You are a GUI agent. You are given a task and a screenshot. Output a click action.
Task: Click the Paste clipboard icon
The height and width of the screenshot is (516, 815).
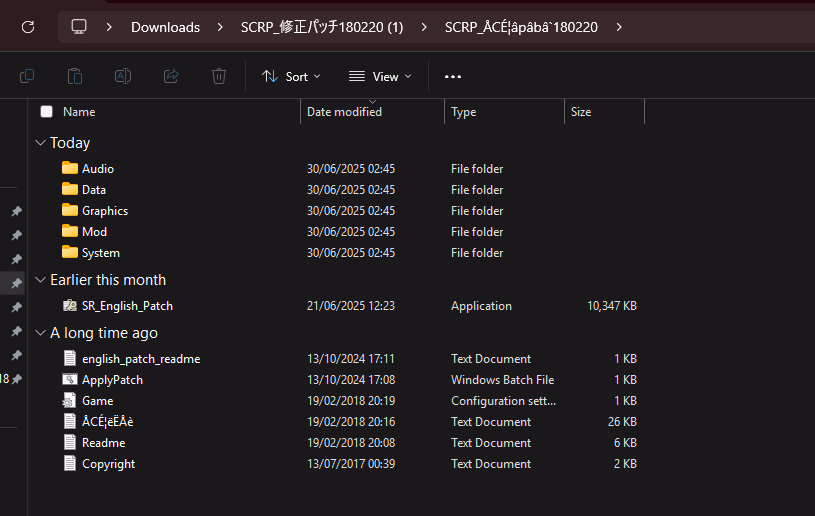pos(75,76)
